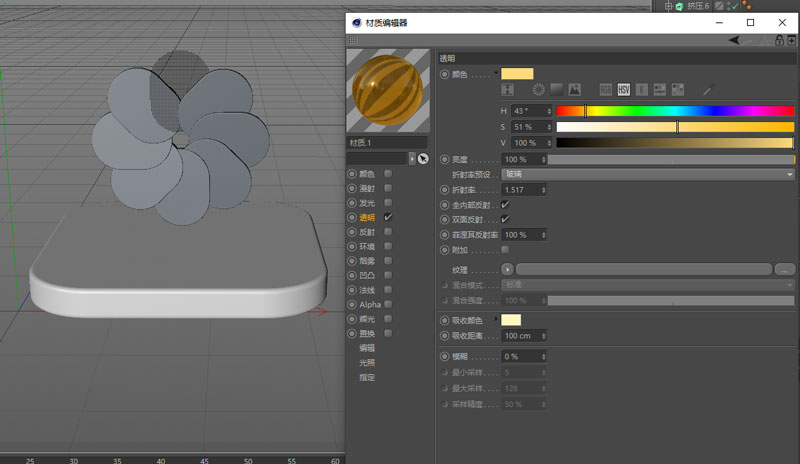Open the 折射率预设 dropdown showing 玻璃
This screenshot has width=800, height=464.
point(648,174)
